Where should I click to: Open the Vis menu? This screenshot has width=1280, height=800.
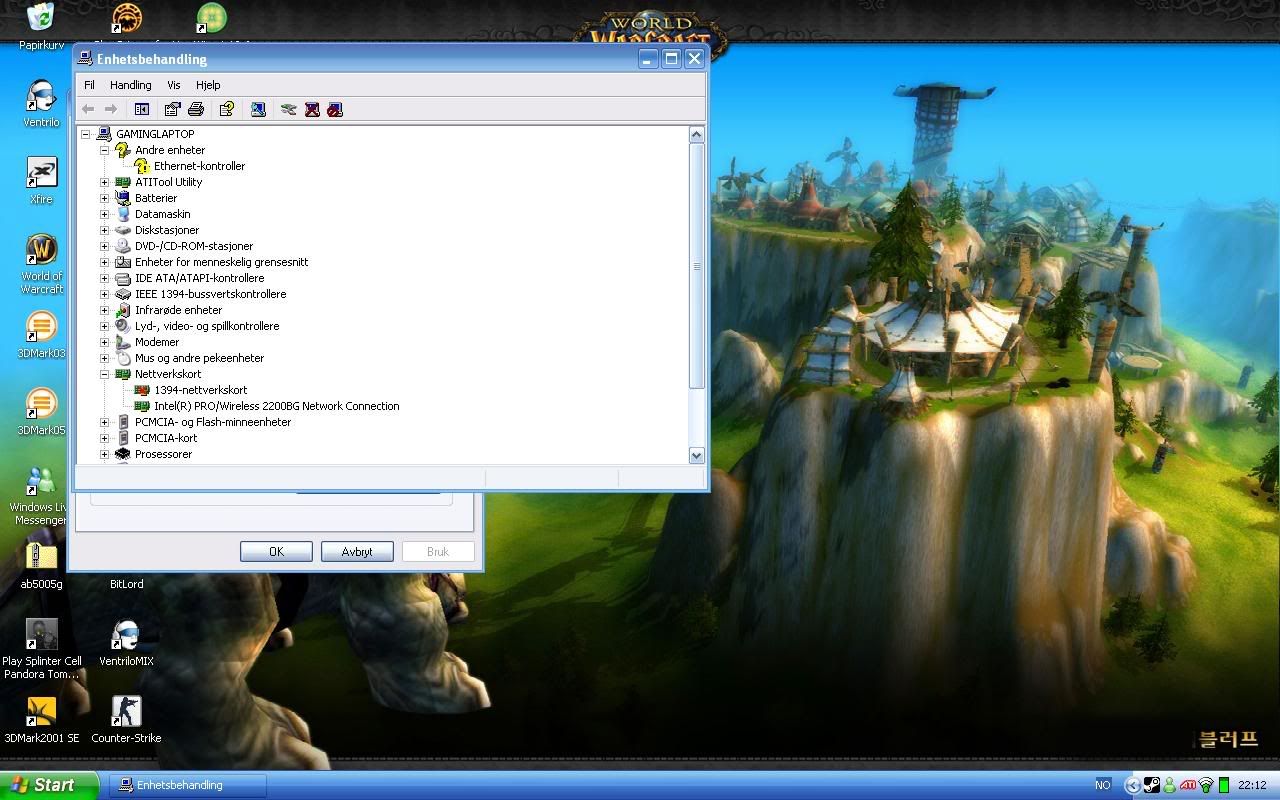click(174, 85)
